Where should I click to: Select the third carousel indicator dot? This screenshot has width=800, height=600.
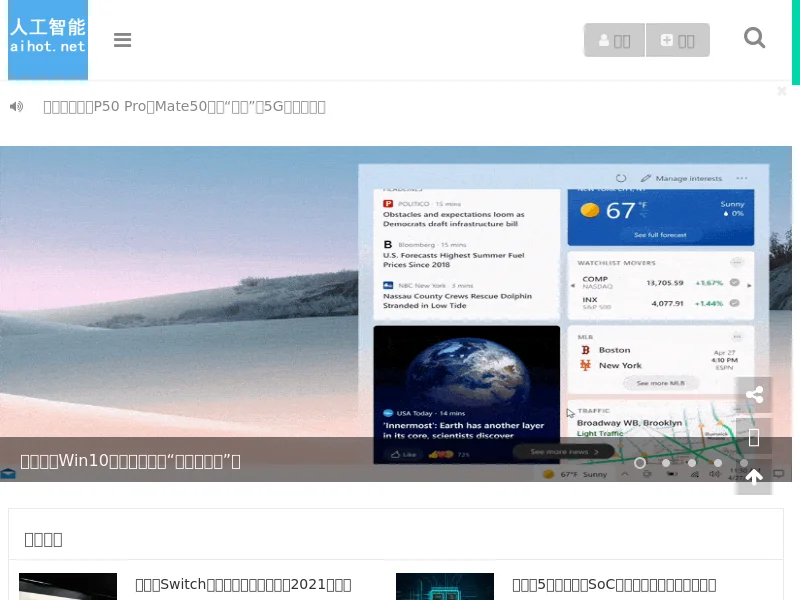[692, 463]
